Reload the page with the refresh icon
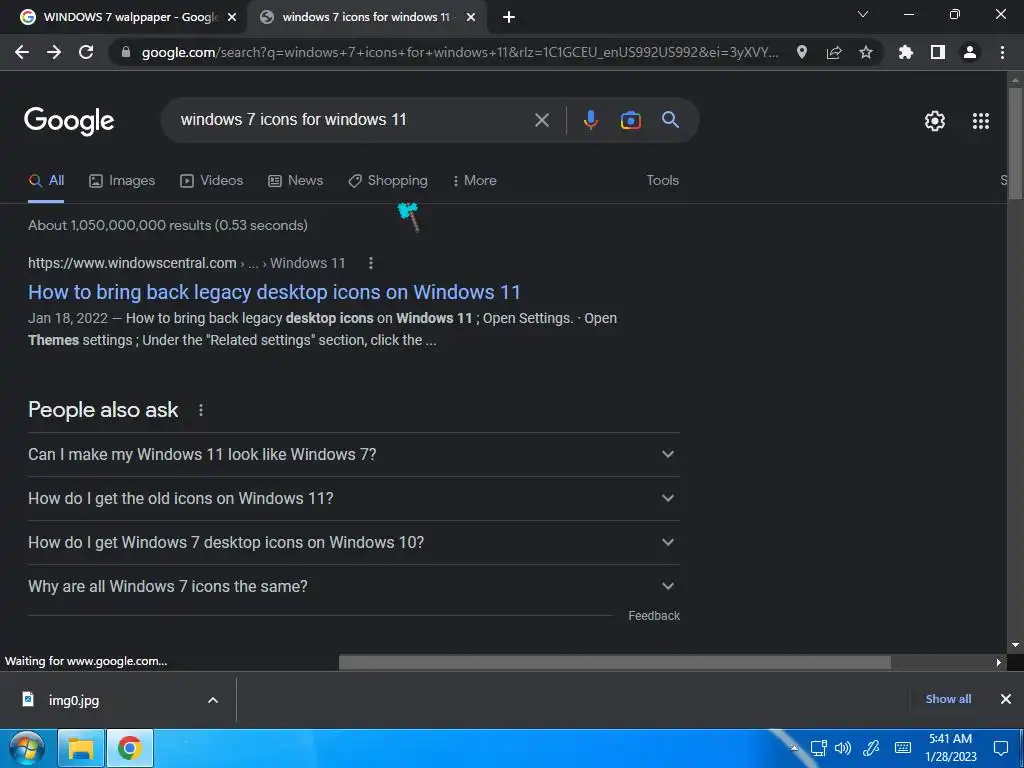The height and width of the screenshot is (768, 1024). (x=86, y=52)
